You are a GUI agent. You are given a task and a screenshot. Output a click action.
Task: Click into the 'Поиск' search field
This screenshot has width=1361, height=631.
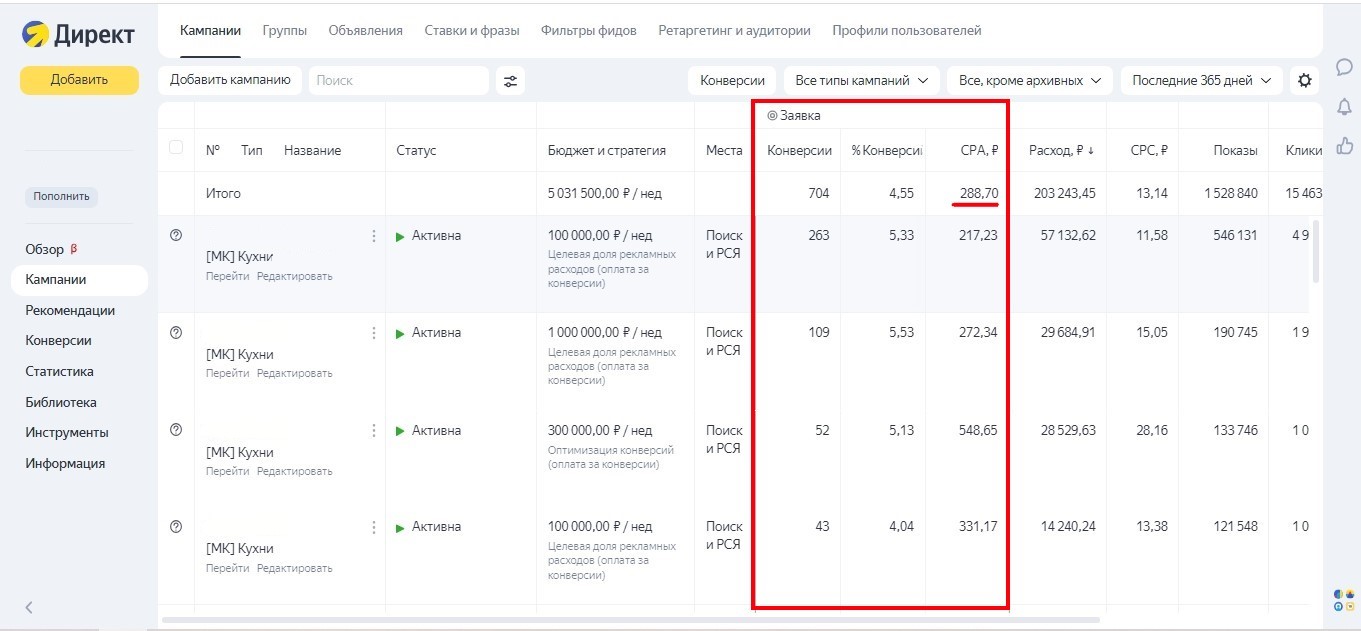[x=398, y=81]
